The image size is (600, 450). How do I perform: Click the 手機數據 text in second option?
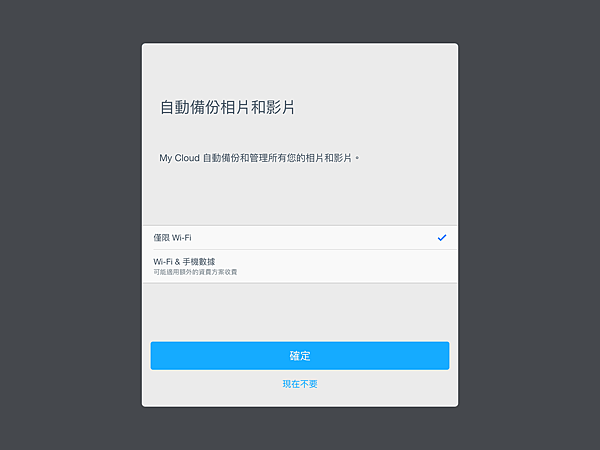click(x=199, y=262)
